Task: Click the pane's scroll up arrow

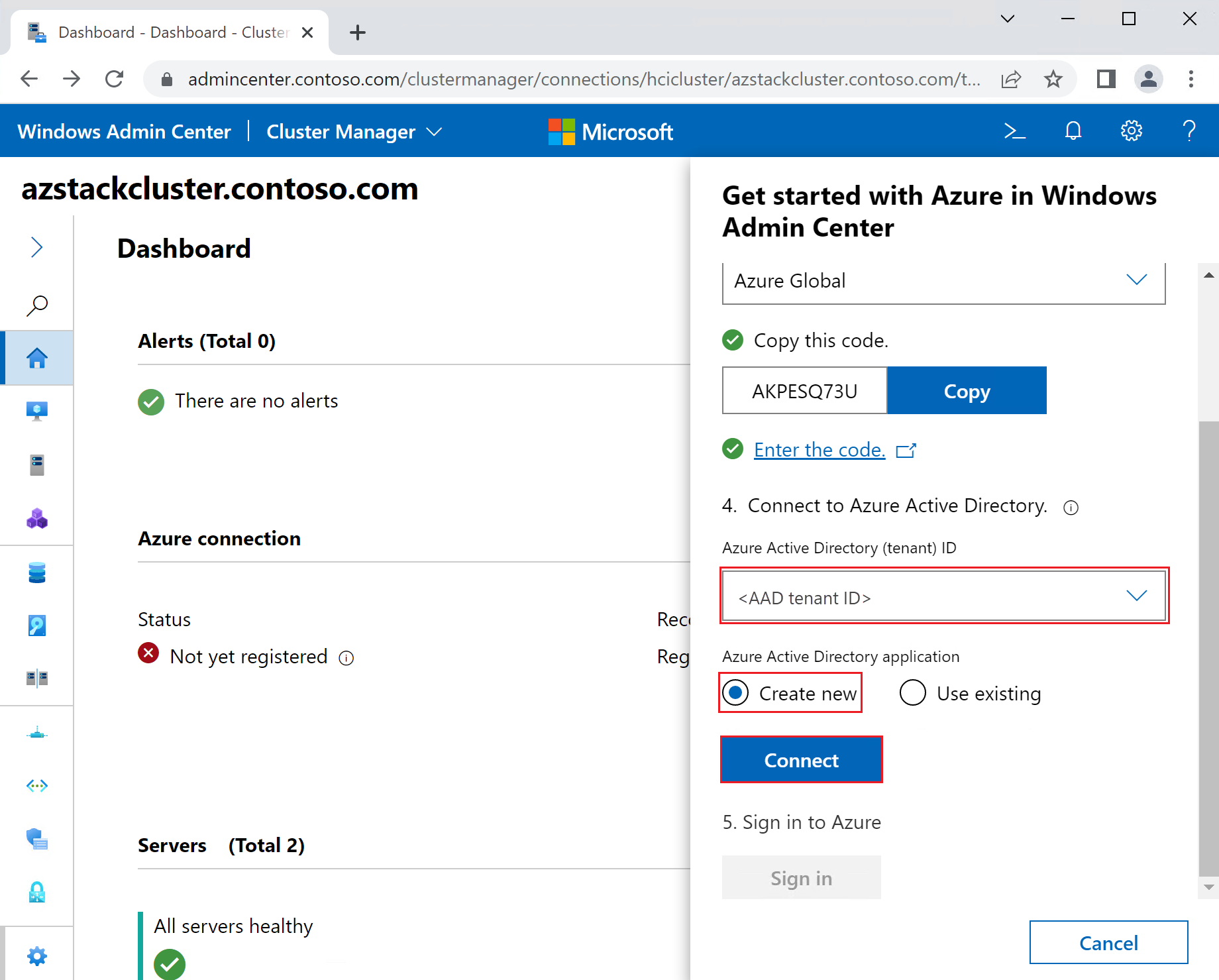Action: tap(1208, 274)
